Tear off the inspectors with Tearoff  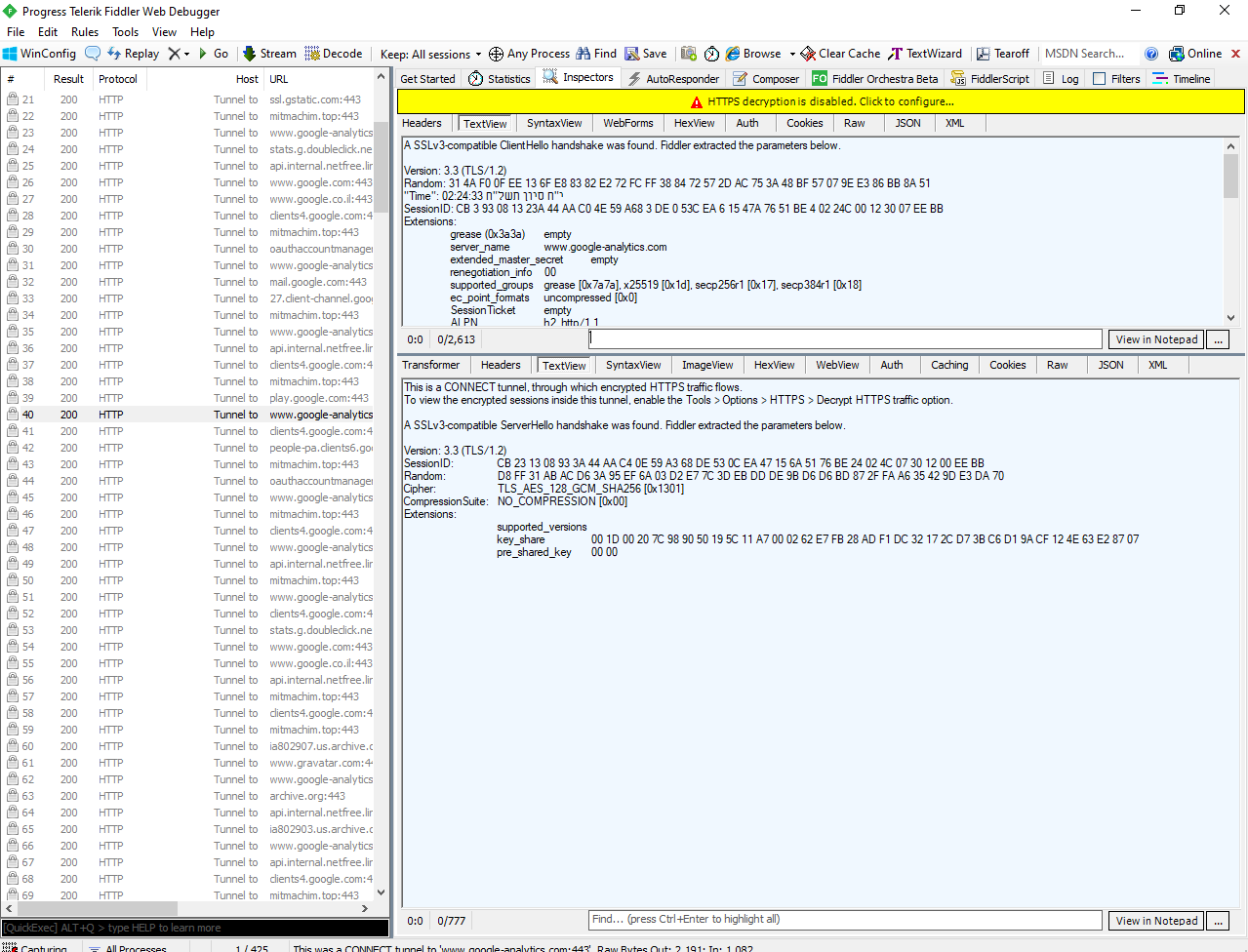coord(1003,54)
